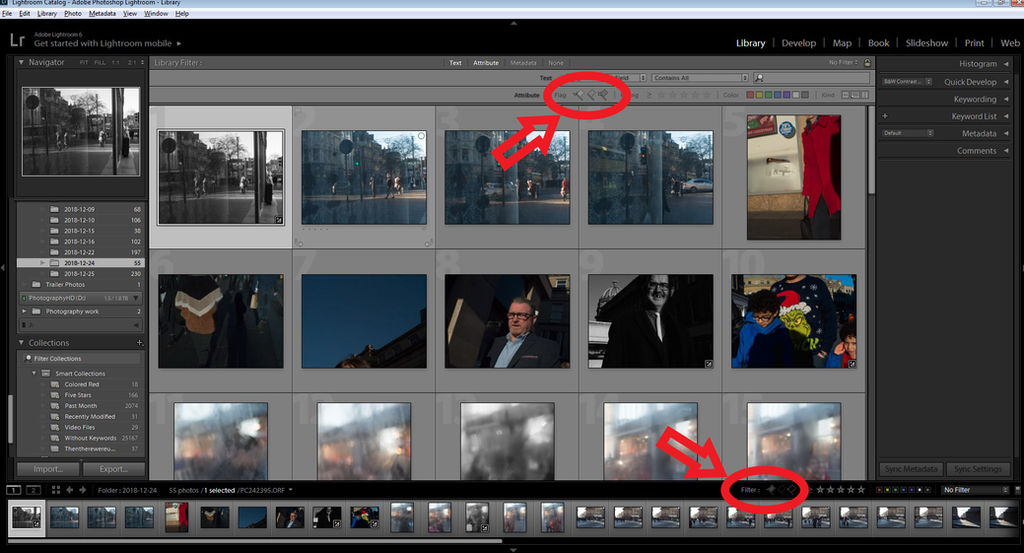Click the rejected flag filter in filmstrip bar
This screenshot has width=1024, height=553.
click(792, 489)
